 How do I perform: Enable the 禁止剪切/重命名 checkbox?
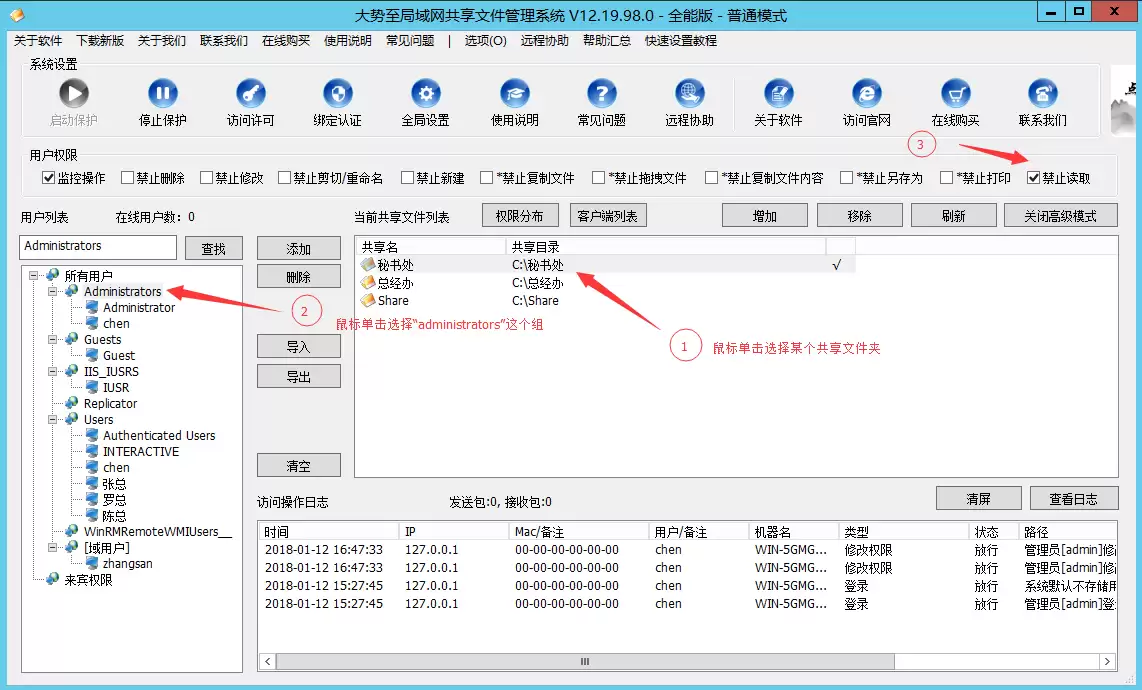tap(285, 178)
